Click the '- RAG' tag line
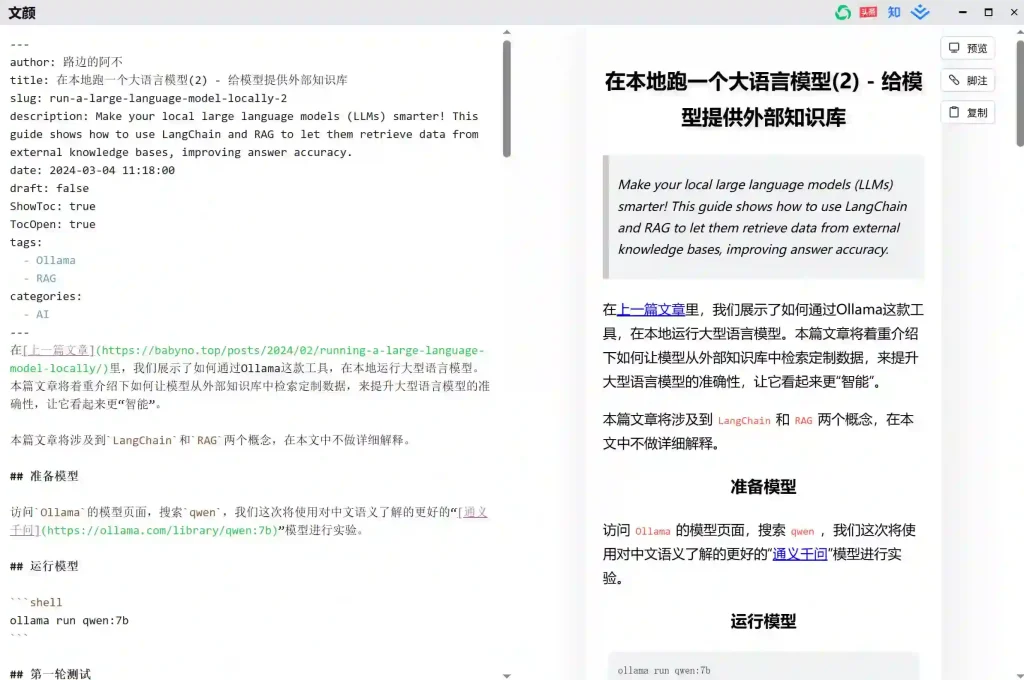The width and height of the screenshot is (1024, 680). (39, 278)
